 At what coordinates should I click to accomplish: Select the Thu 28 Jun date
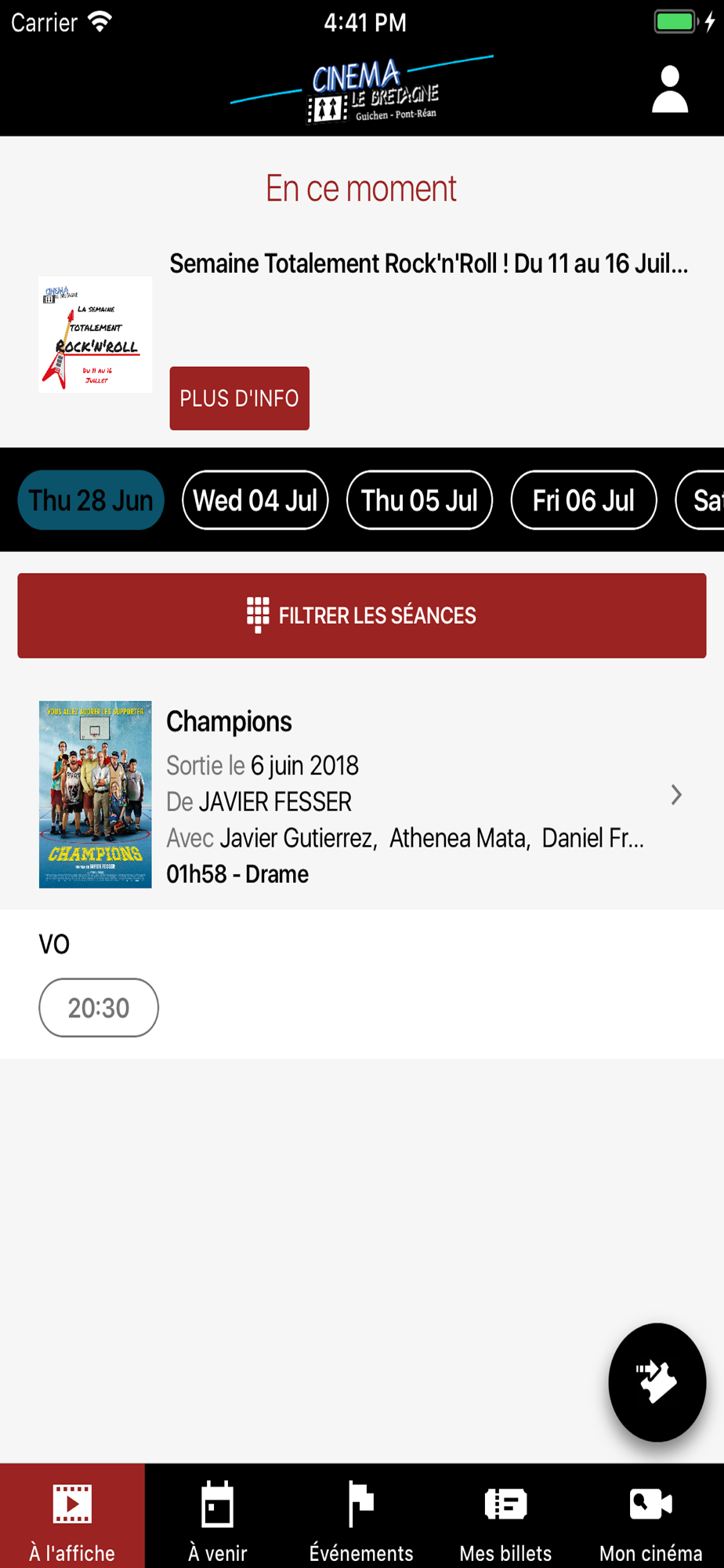(x=91, y=500)
